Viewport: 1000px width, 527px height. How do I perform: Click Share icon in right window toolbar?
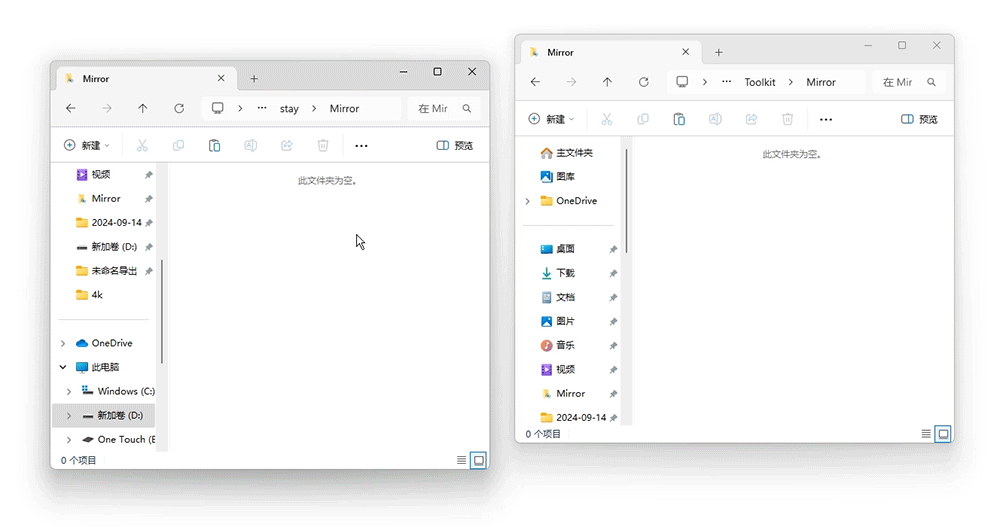pos(751,119)
